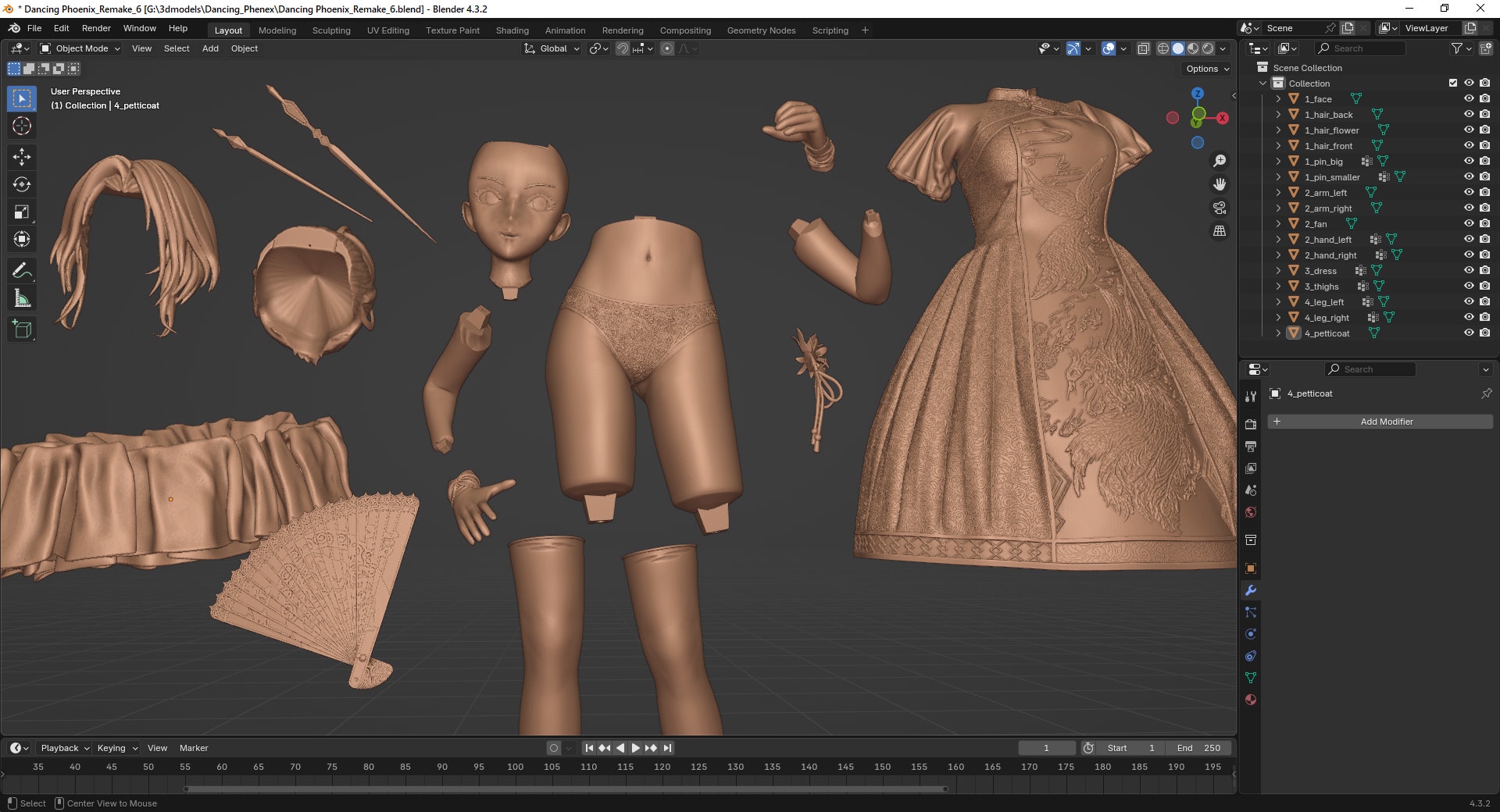Image resolution: width=1500 pixels, height=812 pixels.
Task: Expand the 2_fan tree item
Action: click(1278, 224)
